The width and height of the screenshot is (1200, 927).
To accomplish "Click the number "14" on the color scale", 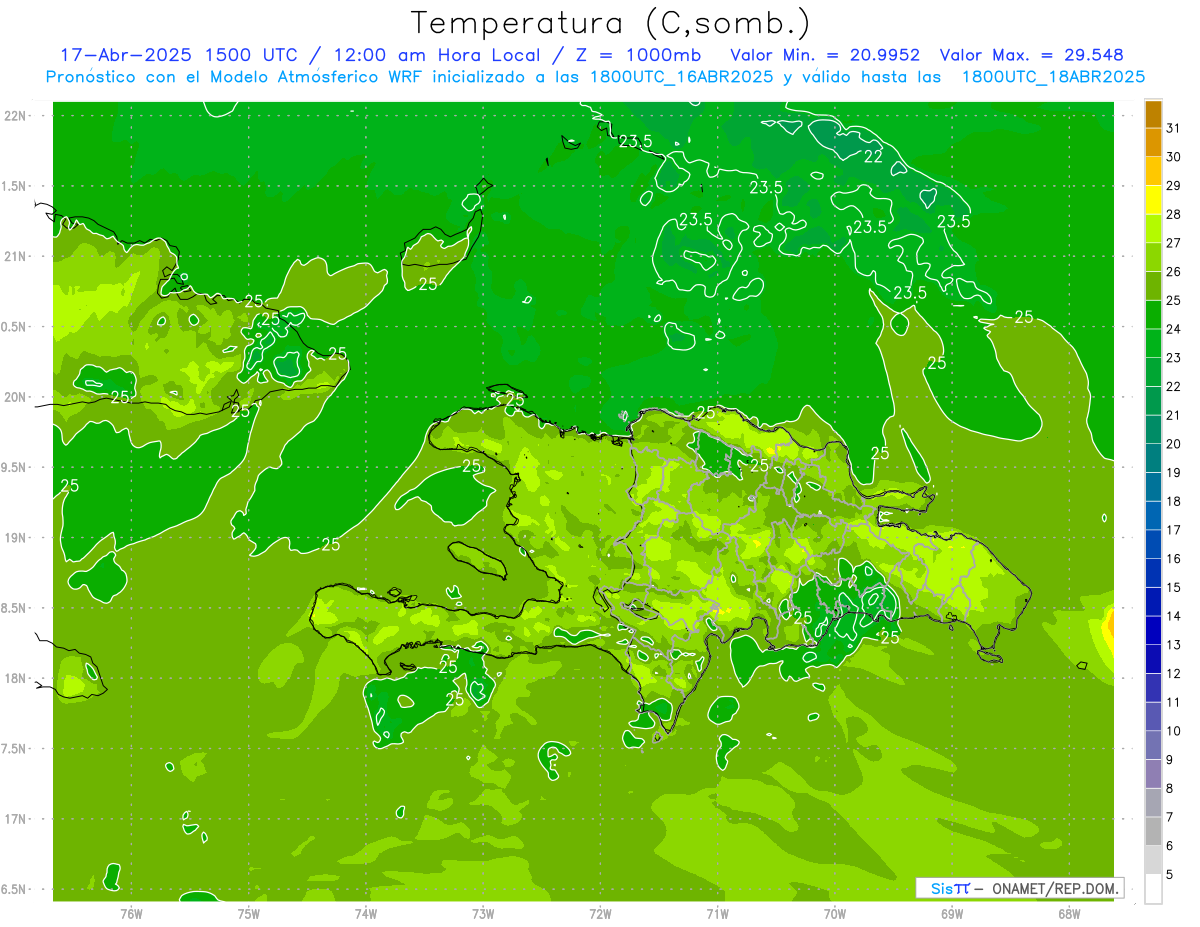I will pos(1173,616).
